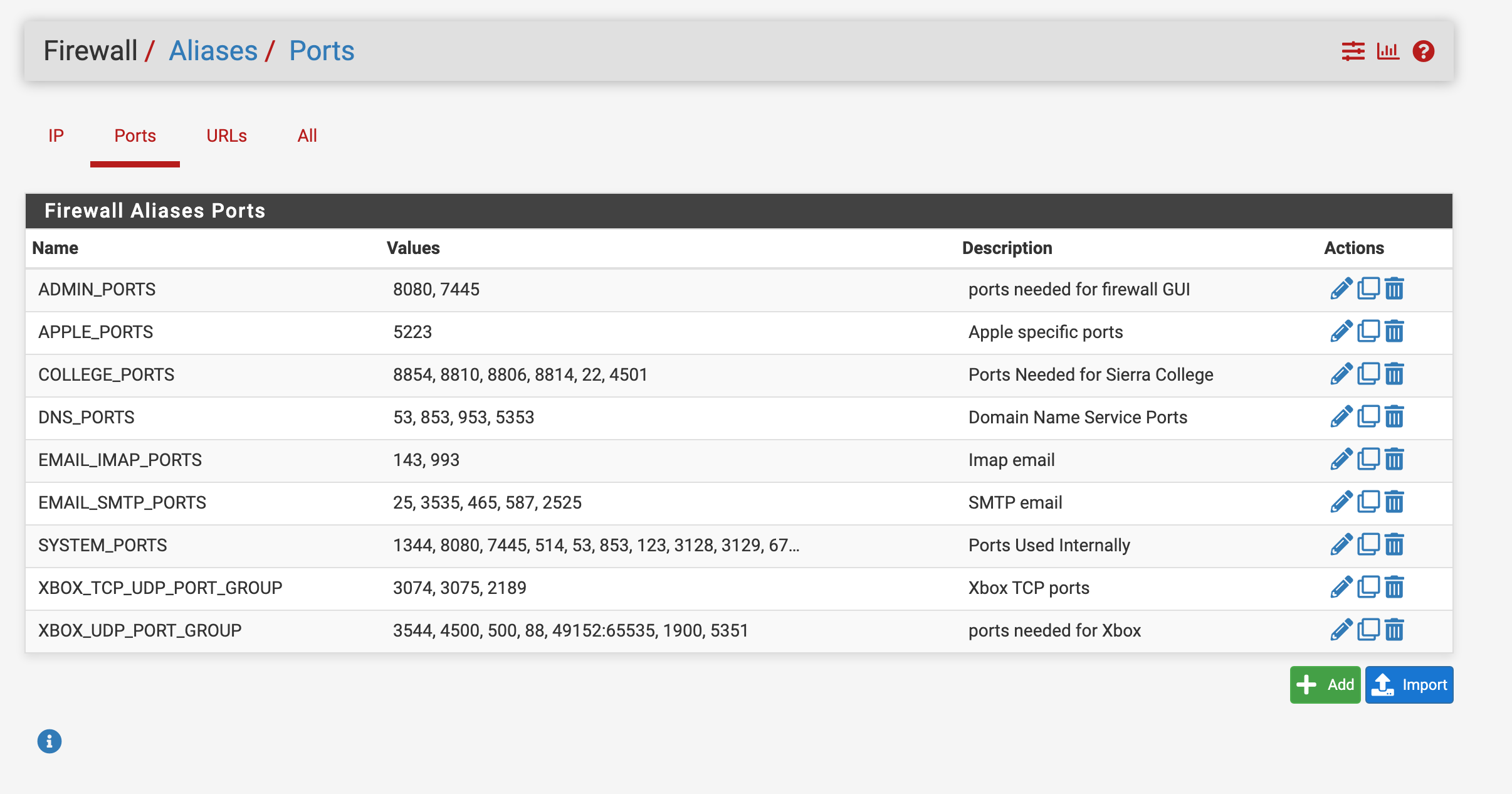The width and height of the screenshot is (1512, 794).
Task: Delete the APPLE_PORTS alias
Action: coord(1394,332)
